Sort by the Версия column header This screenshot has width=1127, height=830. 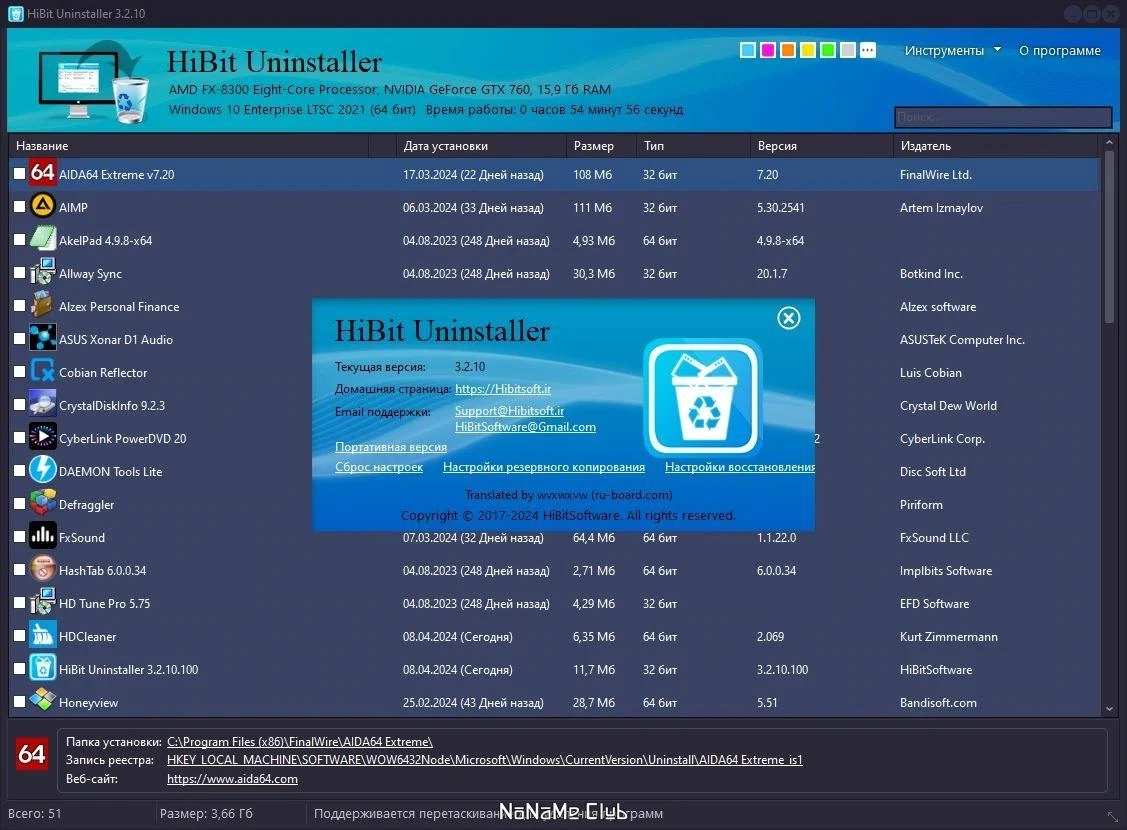[822, 146]
